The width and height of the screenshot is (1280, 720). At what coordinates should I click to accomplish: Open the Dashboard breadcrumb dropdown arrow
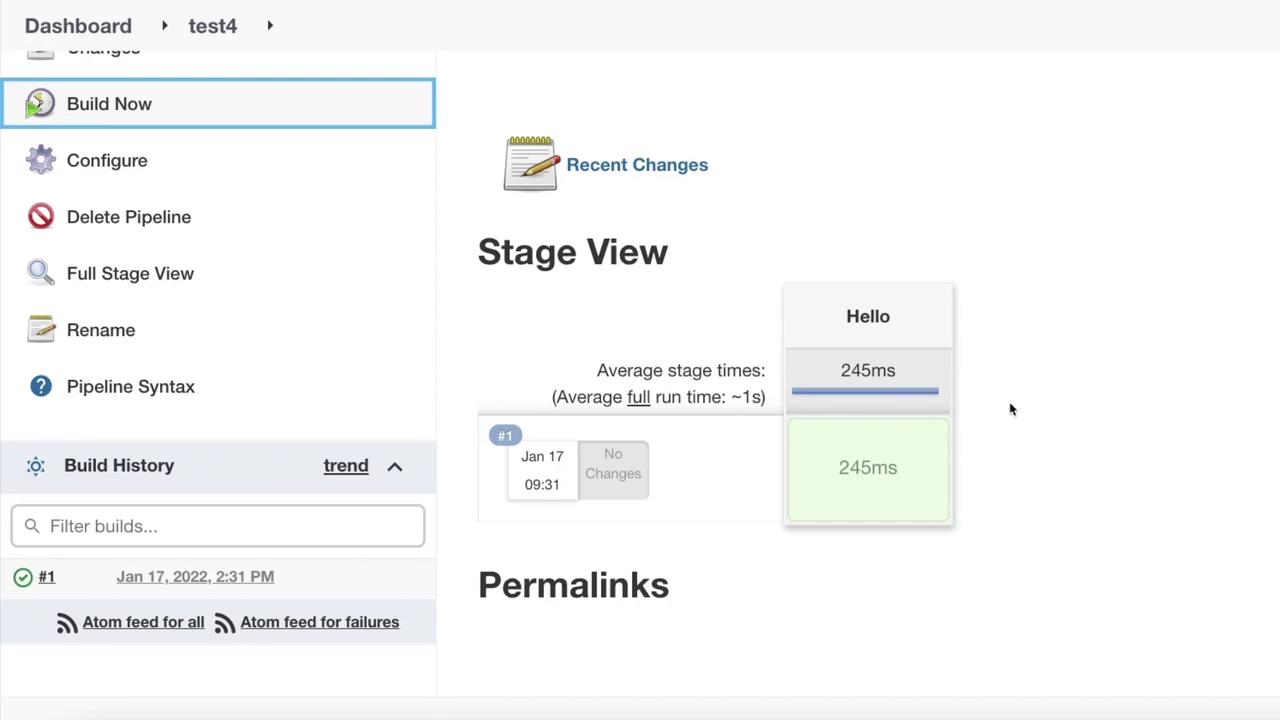165,26
